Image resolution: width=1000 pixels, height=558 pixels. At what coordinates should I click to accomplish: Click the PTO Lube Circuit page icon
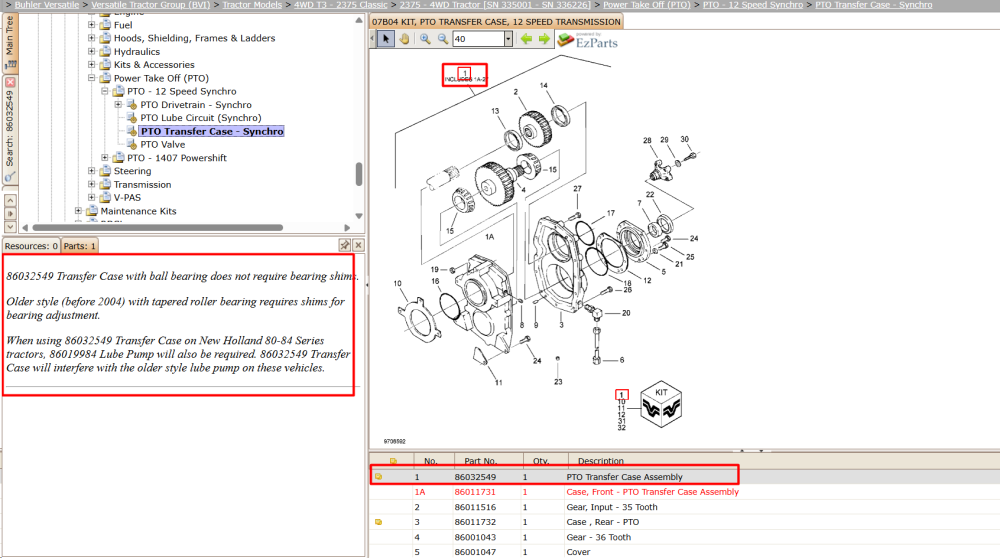[132, 118]
